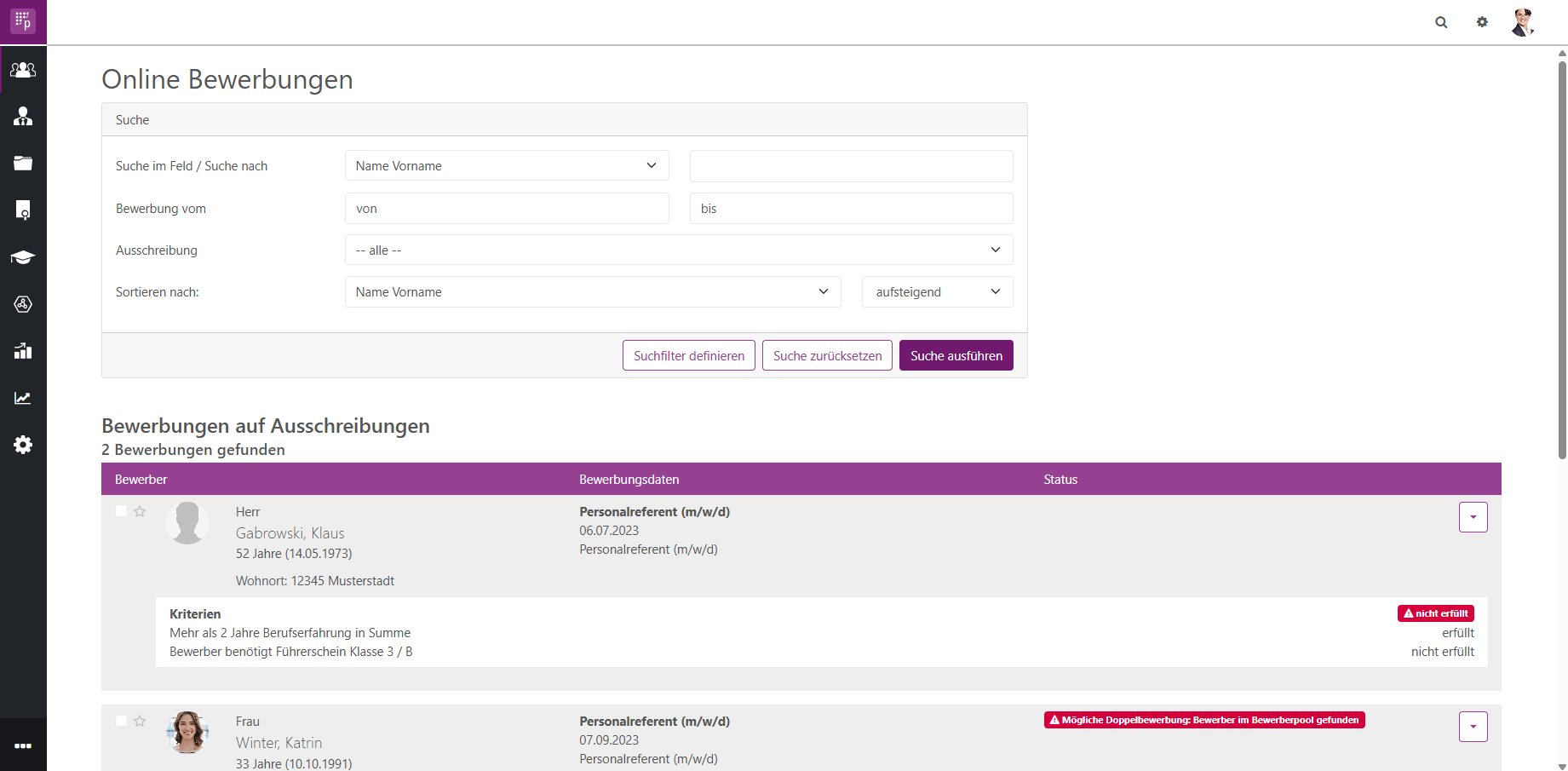
Task: Click the Mögliche Doppelbewerbung warning badge
Action: 1204,720
